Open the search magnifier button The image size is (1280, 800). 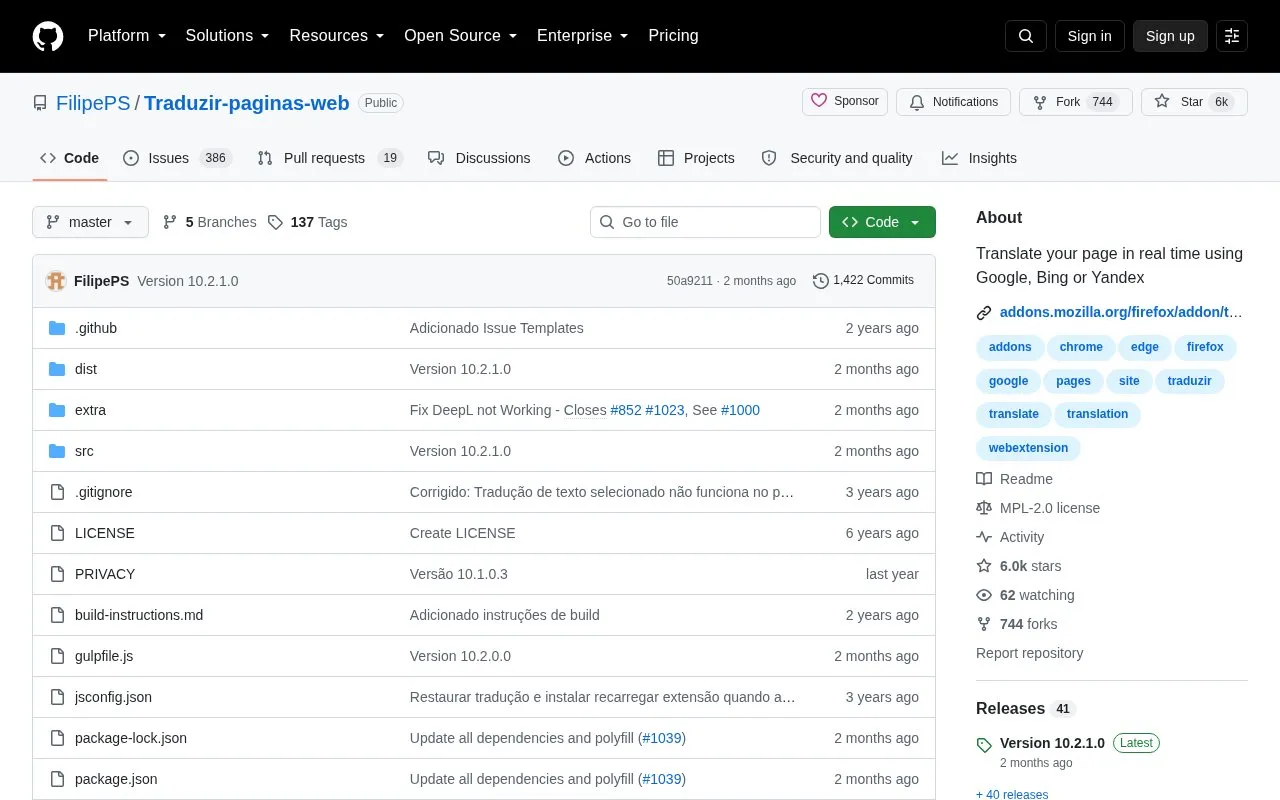click(1026, 36)
